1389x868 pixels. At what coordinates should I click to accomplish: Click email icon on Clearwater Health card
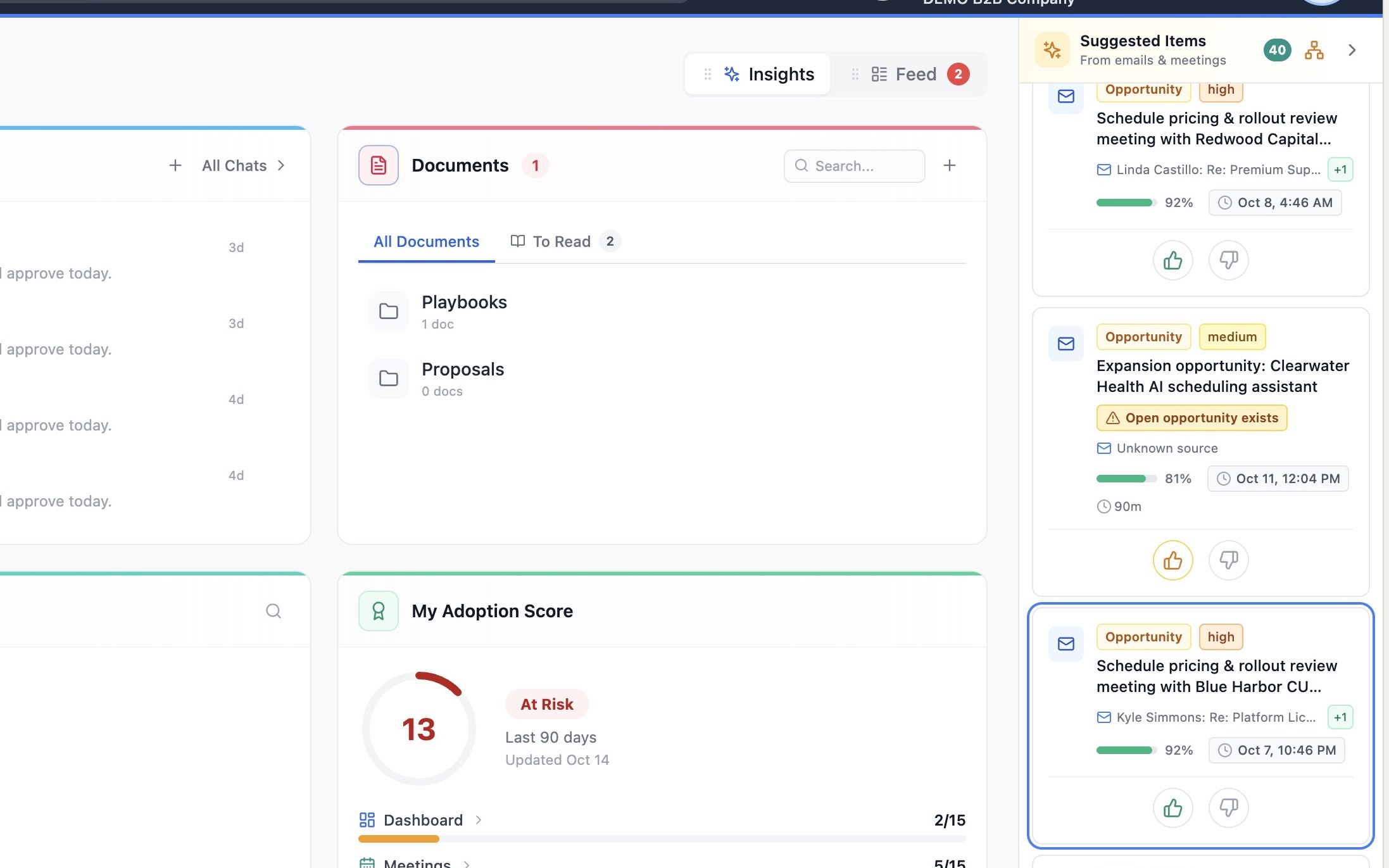[1066, 344]
